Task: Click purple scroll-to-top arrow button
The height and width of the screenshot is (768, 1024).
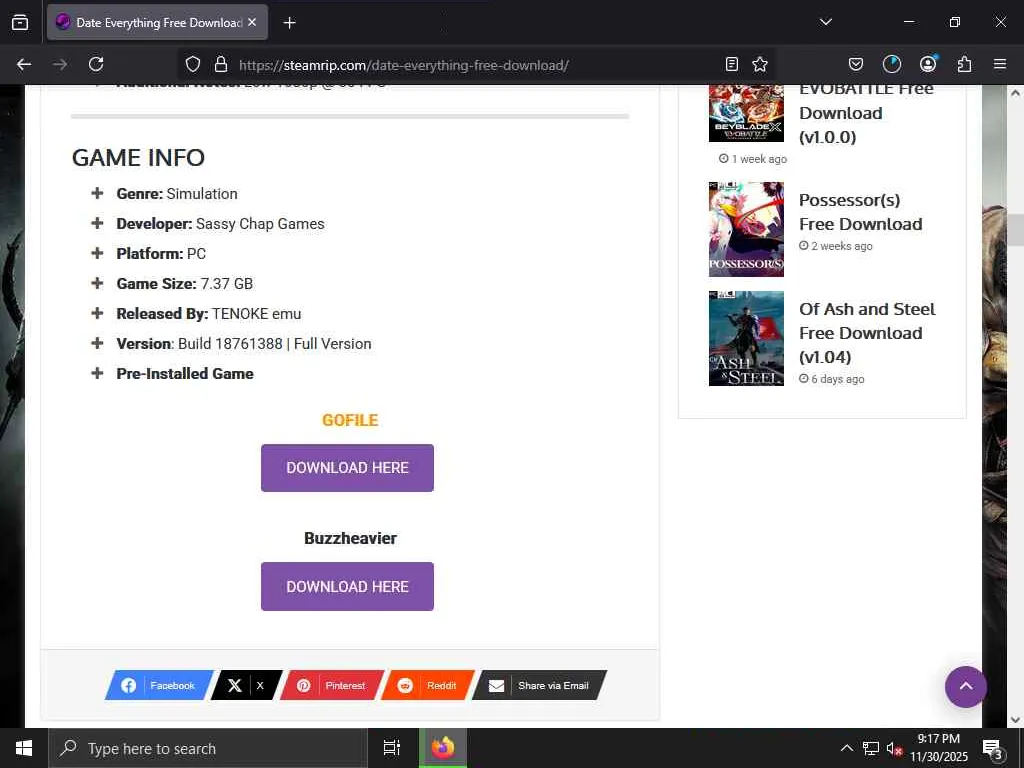Action: pyautogui.click(x=965, y=686)
